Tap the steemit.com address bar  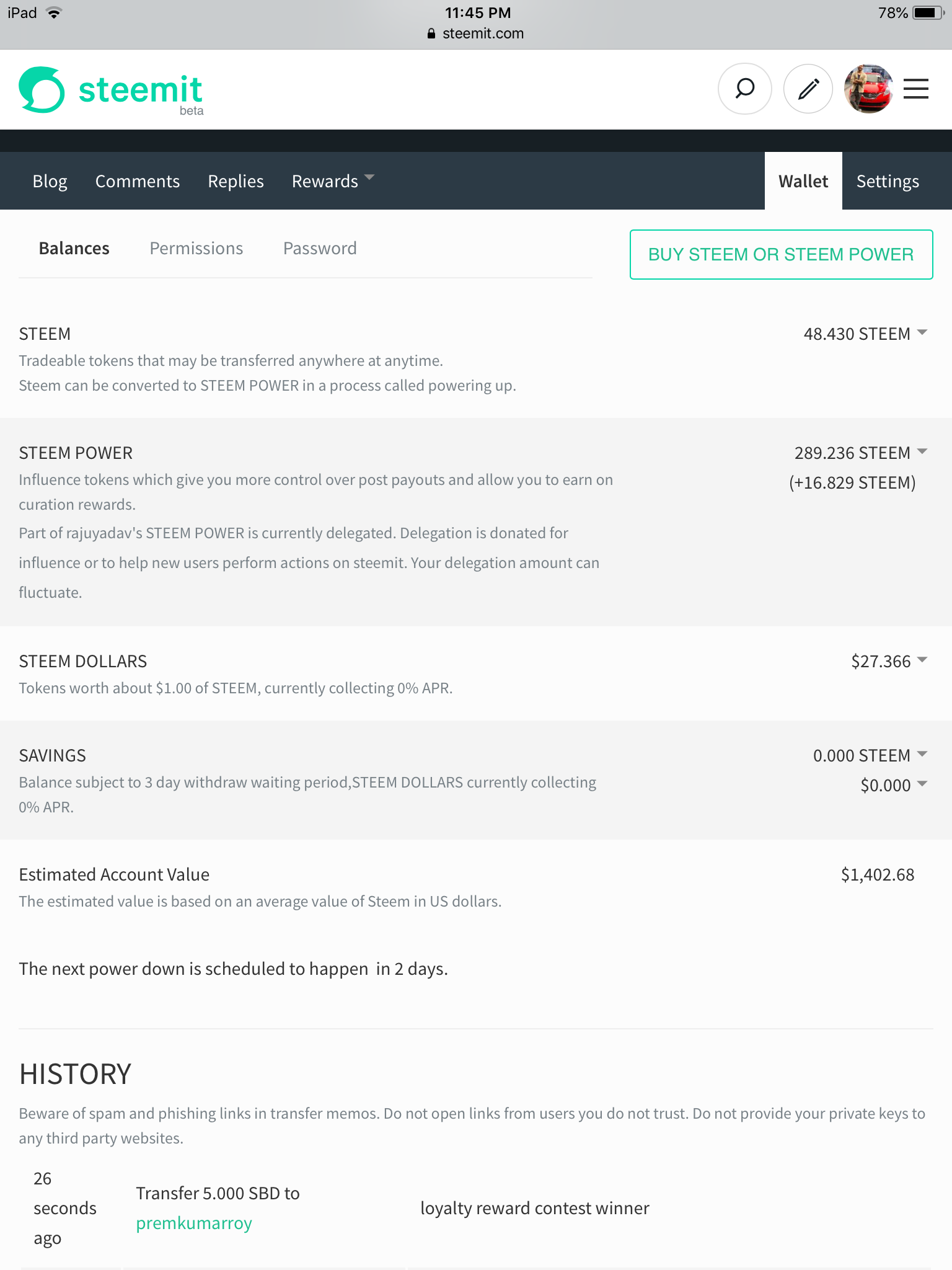point(476,33)
